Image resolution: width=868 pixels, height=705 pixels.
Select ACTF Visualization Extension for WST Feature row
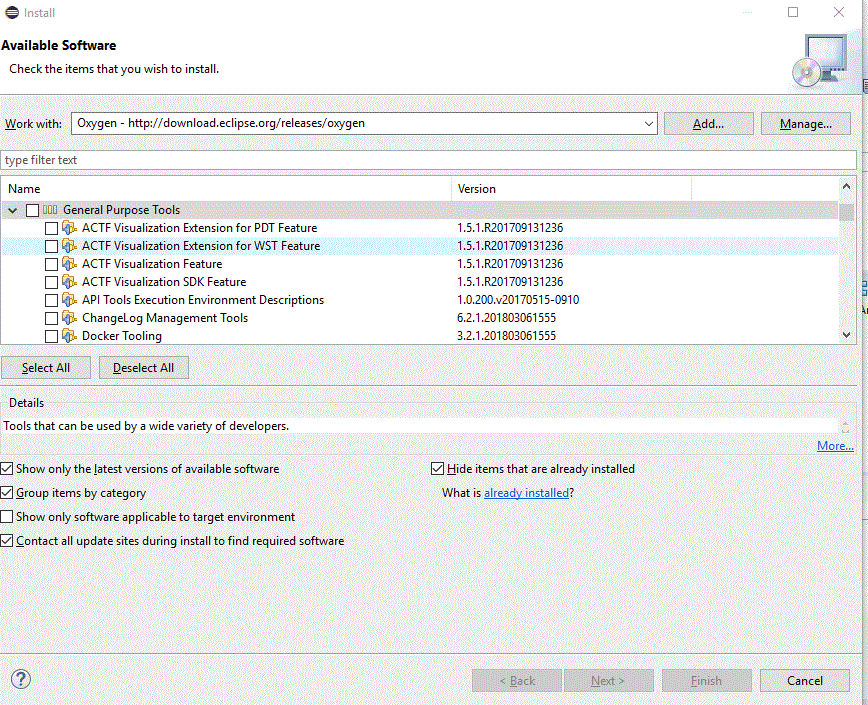click(x=420, y=246)
